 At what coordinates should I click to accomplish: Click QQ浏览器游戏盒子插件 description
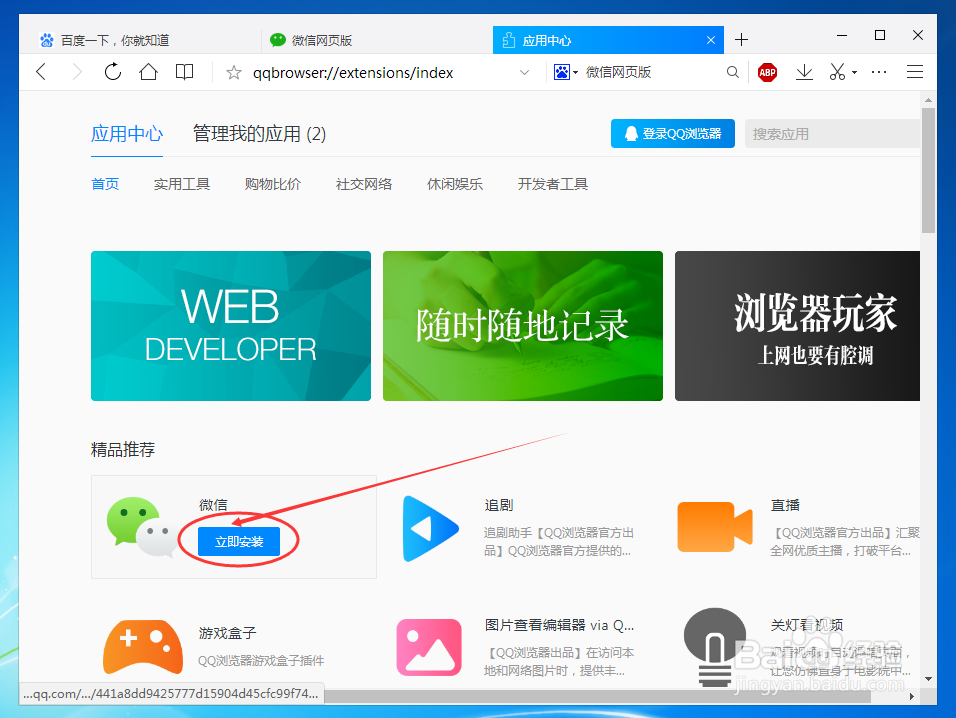pos(261,661)
